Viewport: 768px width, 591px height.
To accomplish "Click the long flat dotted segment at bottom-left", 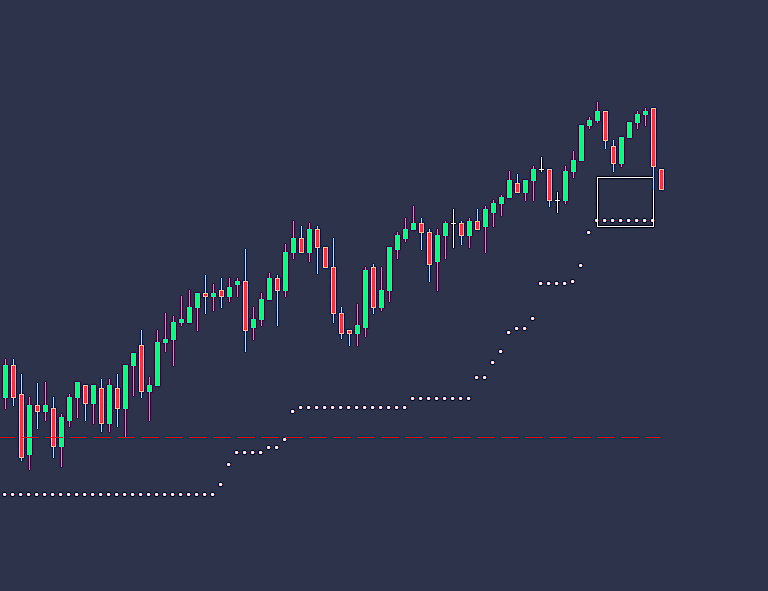I will coord(110,494).
